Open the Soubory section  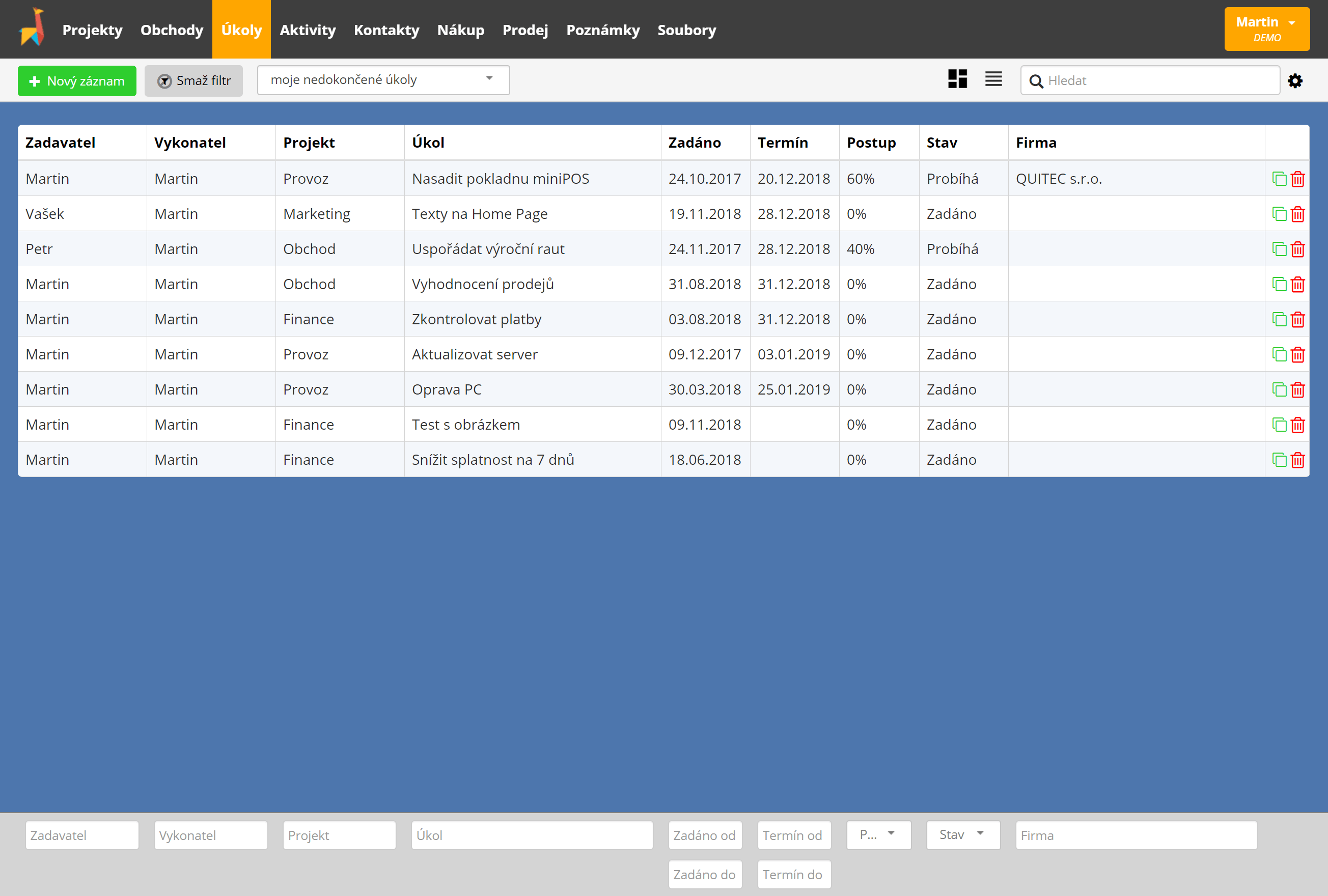click(x=686, y=30)
